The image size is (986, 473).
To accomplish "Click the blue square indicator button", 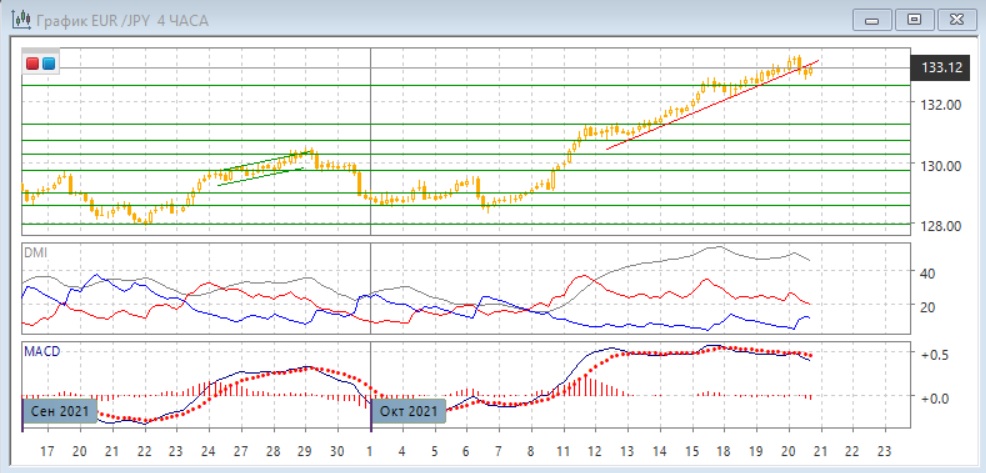I will pyautogui.click(x=48, y=65).
